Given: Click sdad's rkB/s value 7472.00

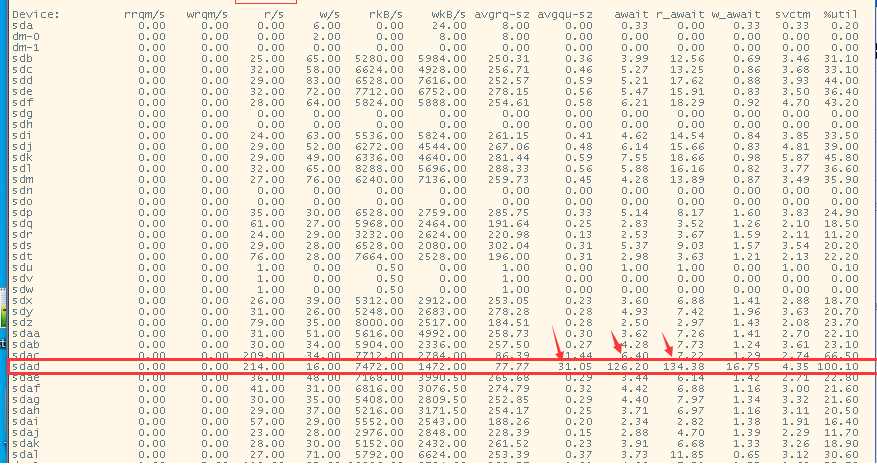Looking at the screenshot, I should click(380, 367).
